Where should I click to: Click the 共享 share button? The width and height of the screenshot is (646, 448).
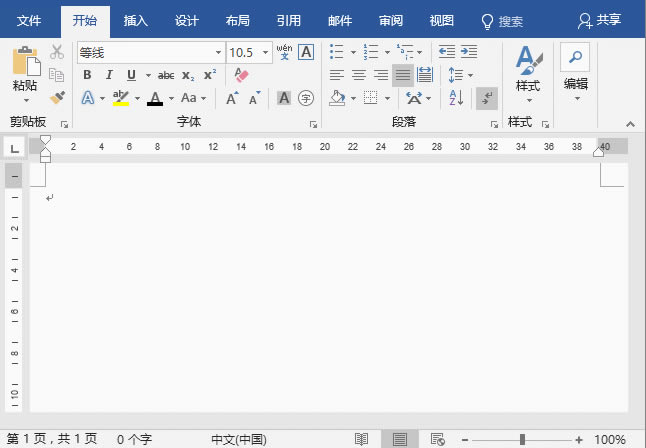(x=599, y=20)
